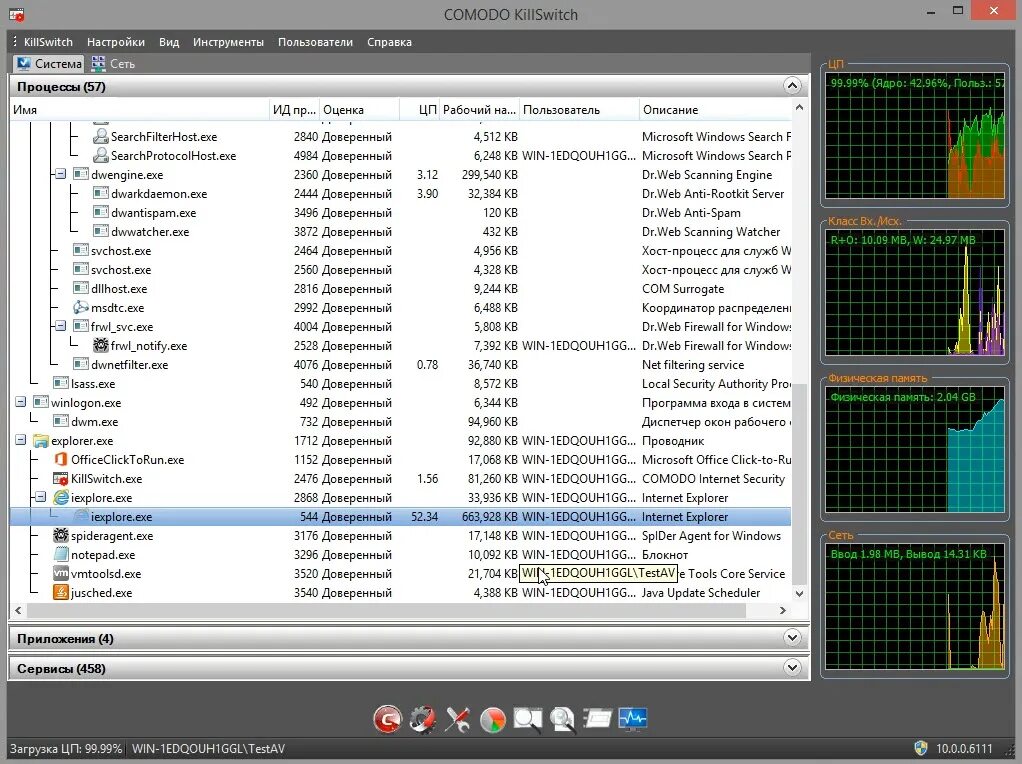Collapse the winlogon.exe tree node
1022x764 pixels.
[21, 402]
